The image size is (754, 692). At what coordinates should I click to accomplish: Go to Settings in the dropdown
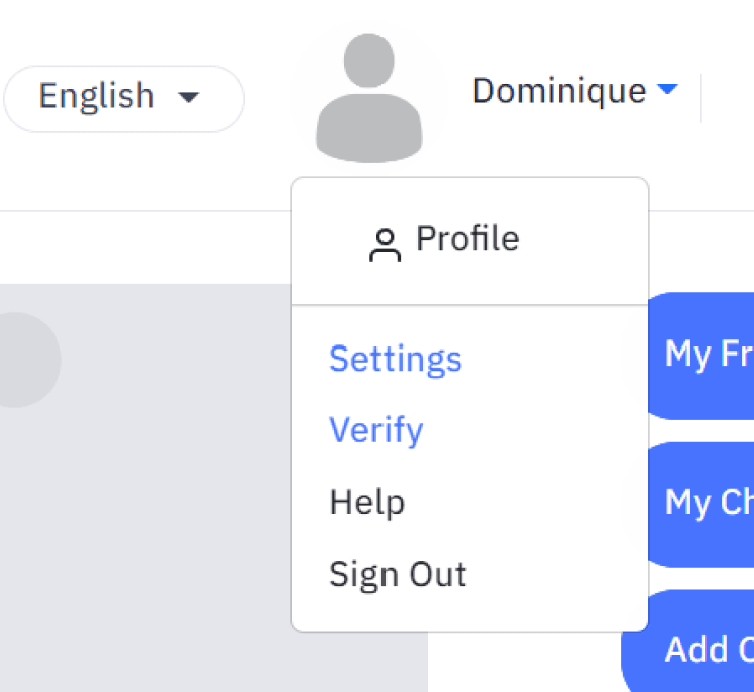tap(395, 359)
